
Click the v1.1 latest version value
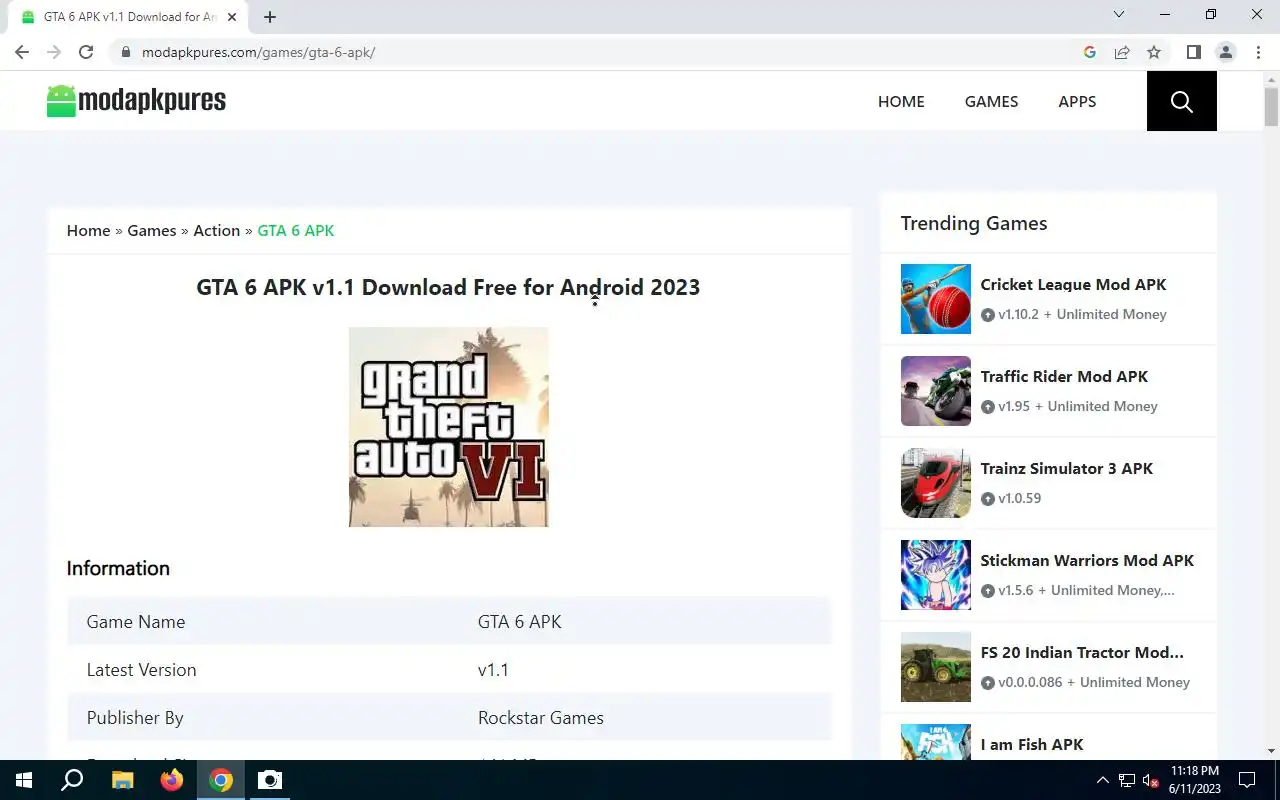tap(493, 669)
